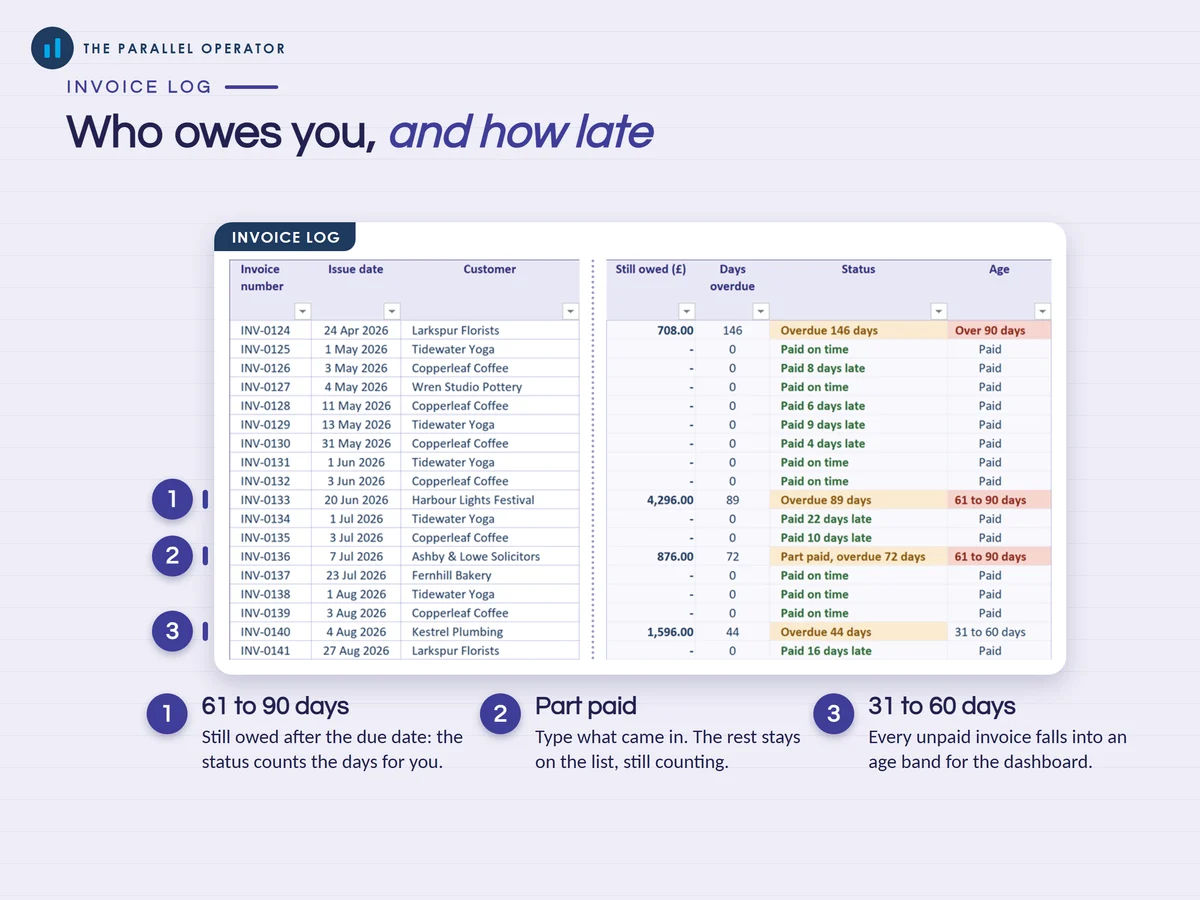Select the 708.00 still owed amount
The image size is (1200, 900).
[675, 330]
